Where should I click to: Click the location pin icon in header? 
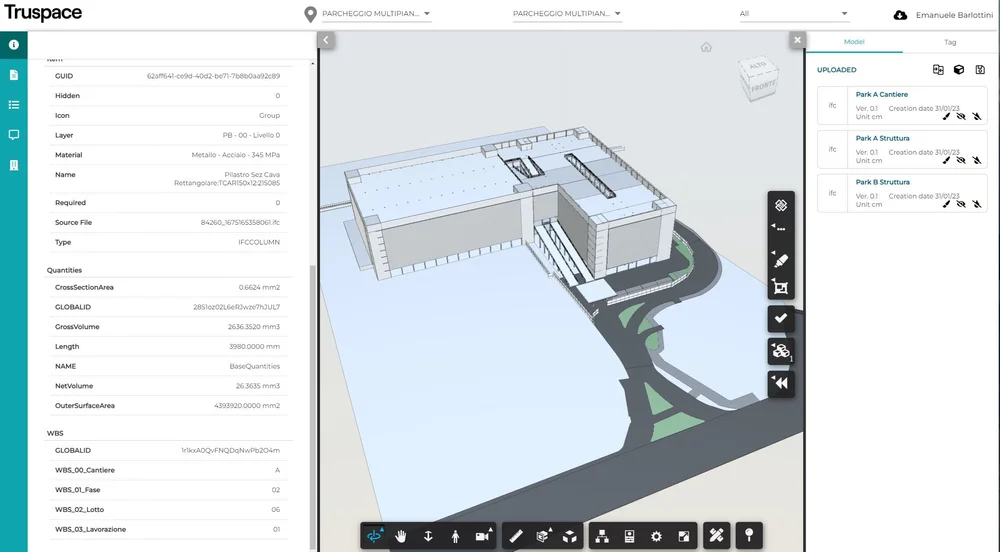point(310,14)
